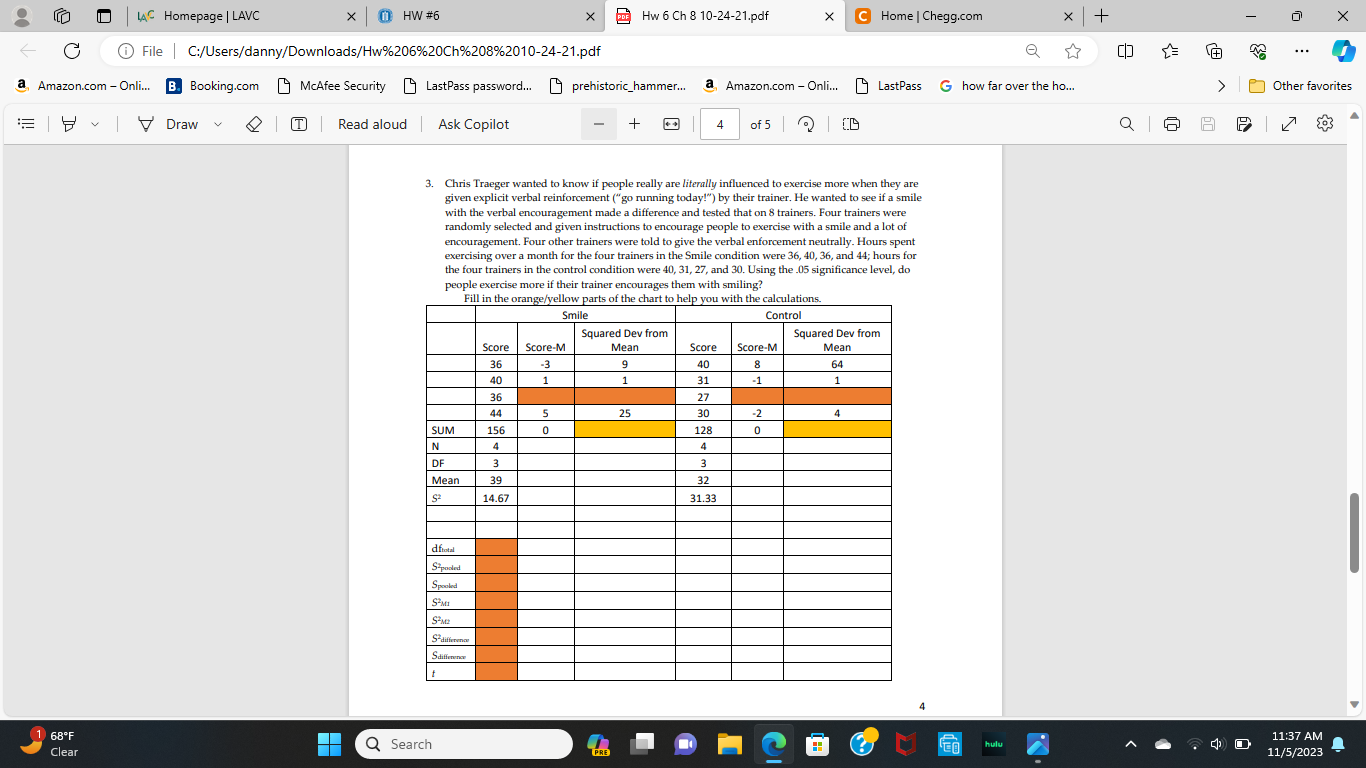This screenshot has height=768, width=1366.
Task: Select the Erase tool
Action: pos(254,124)
